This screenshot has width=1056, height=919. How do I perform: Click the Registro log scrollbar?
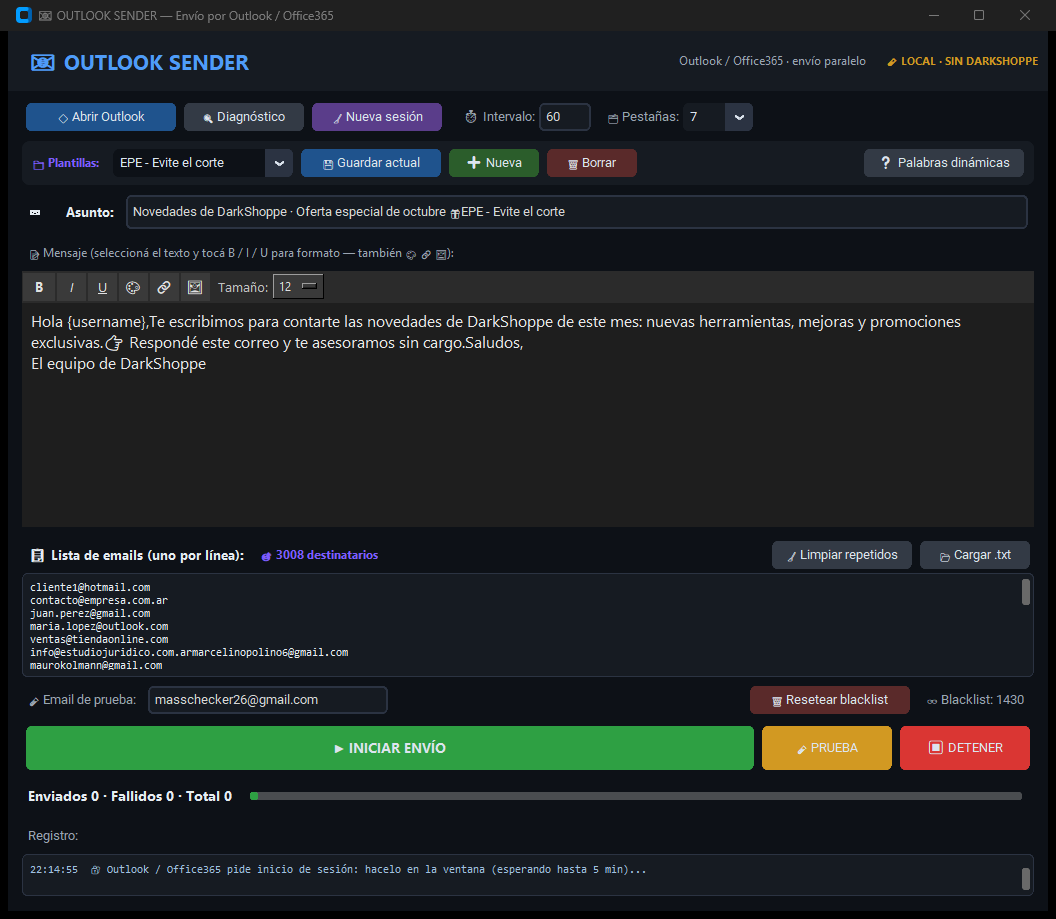point(1026,879)
